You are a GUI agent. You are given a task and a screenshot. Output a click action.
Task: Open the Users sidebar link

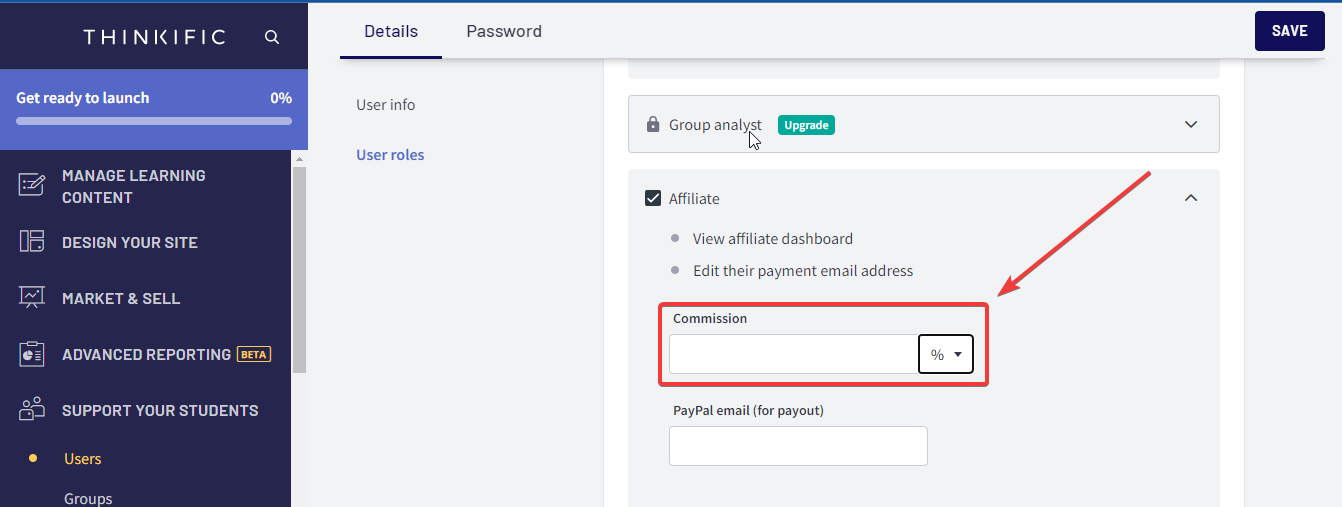click(83, 459)
